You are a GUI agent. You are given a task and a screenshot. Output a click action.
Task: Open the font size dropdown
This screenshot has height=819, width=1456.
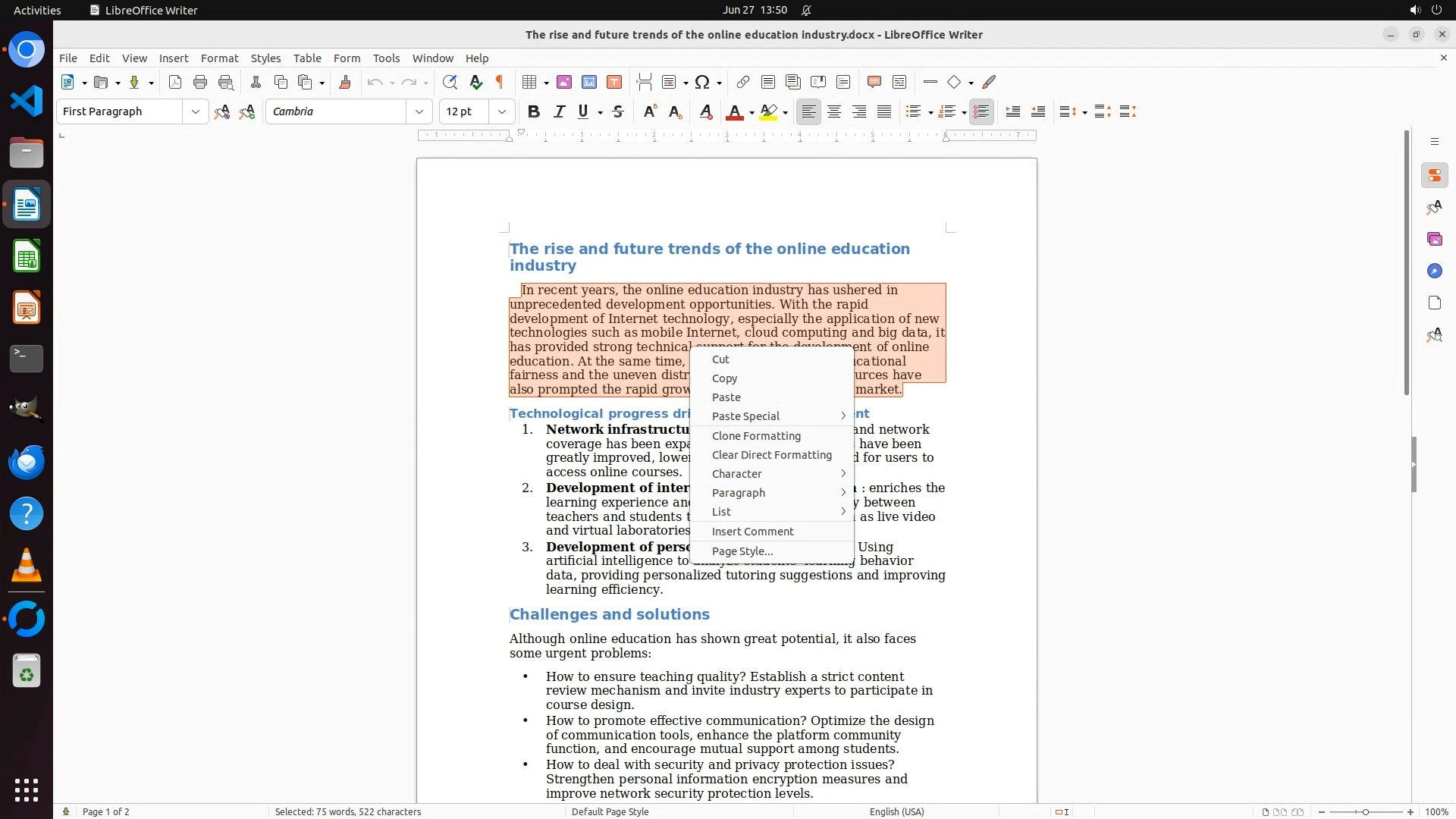click(502, 111)
